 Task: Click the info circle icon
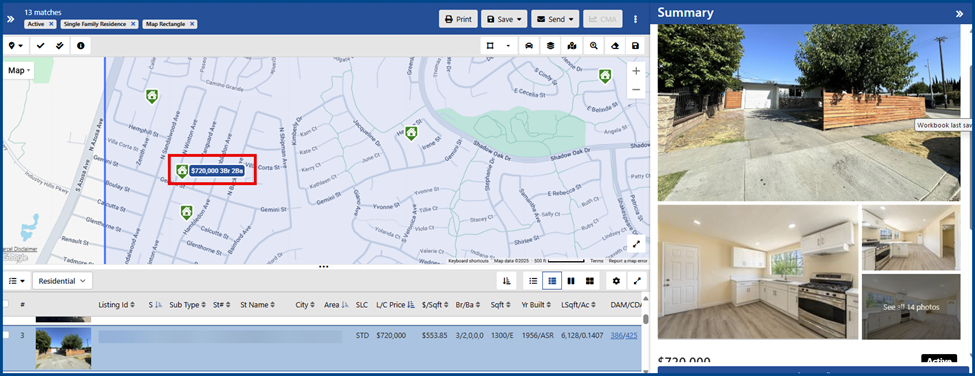[81, 45]
